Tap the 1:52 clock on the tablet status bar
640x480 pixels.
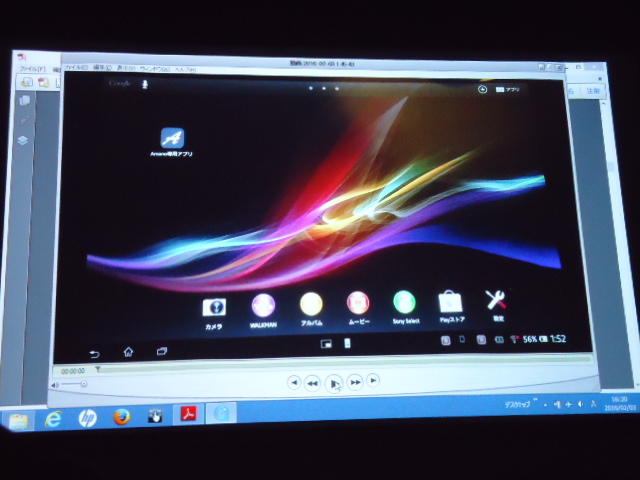558,339
